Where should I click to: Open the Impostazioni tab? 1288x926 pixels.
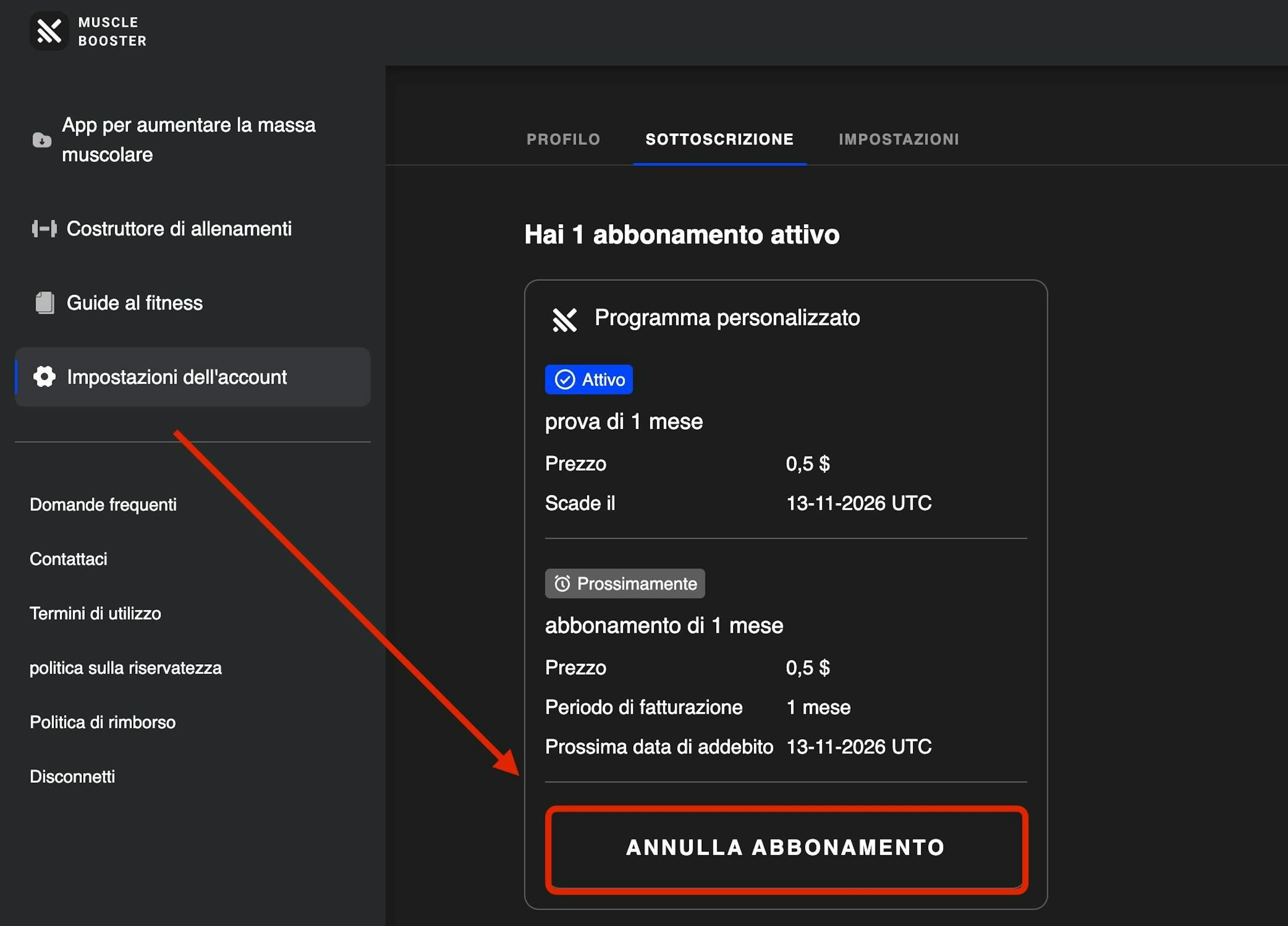tap(899, 139)
